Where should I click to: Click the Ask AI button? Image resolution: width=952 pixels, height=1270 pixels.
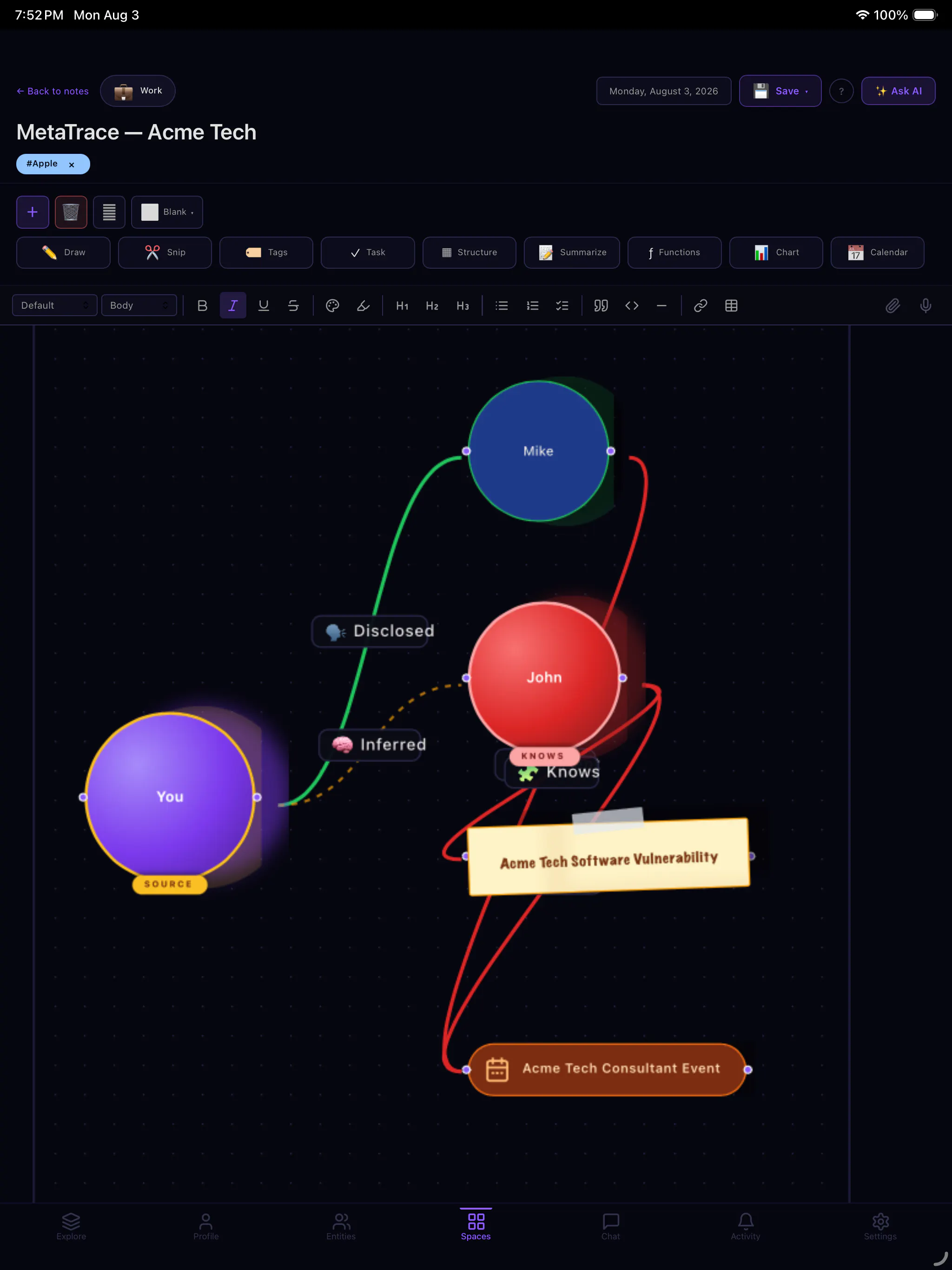[x=898, y=91]
